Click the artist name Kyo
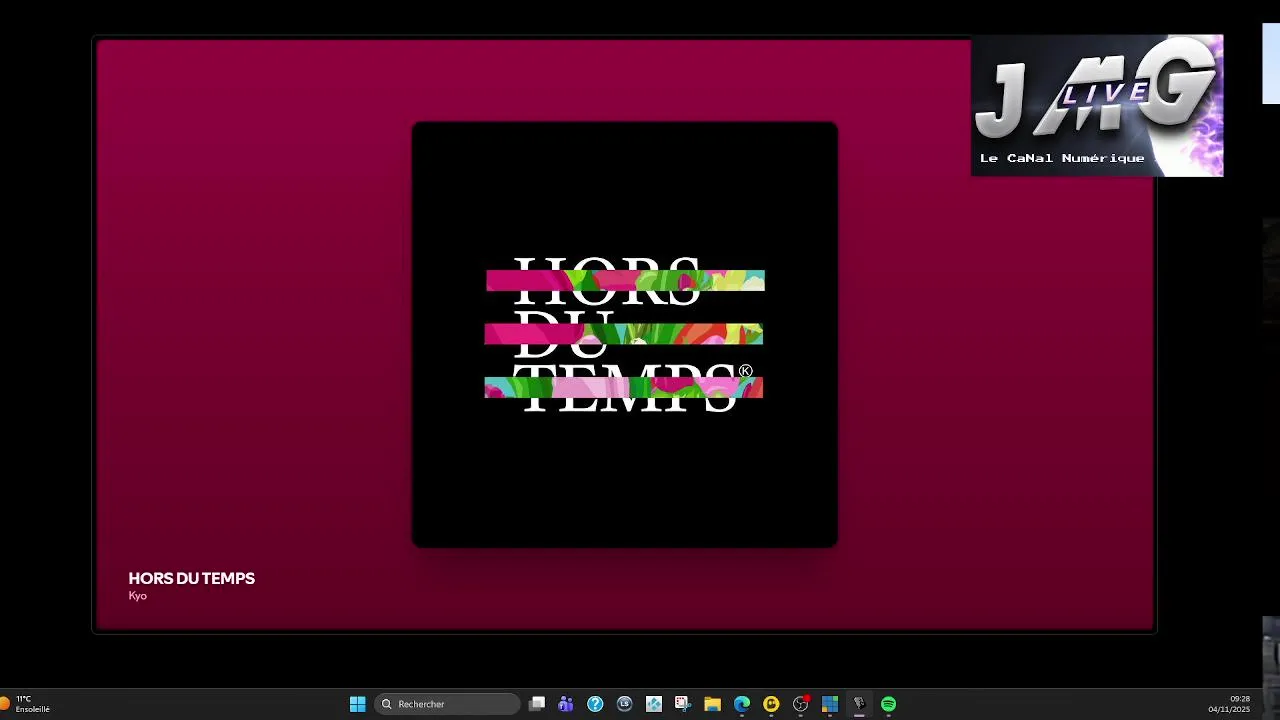This screenshot has height=720, width=1280. 138,596
